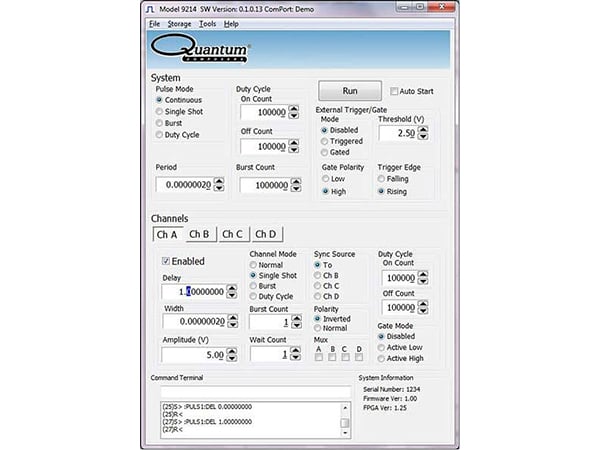Click the Delay input field

tap(194, 292)
